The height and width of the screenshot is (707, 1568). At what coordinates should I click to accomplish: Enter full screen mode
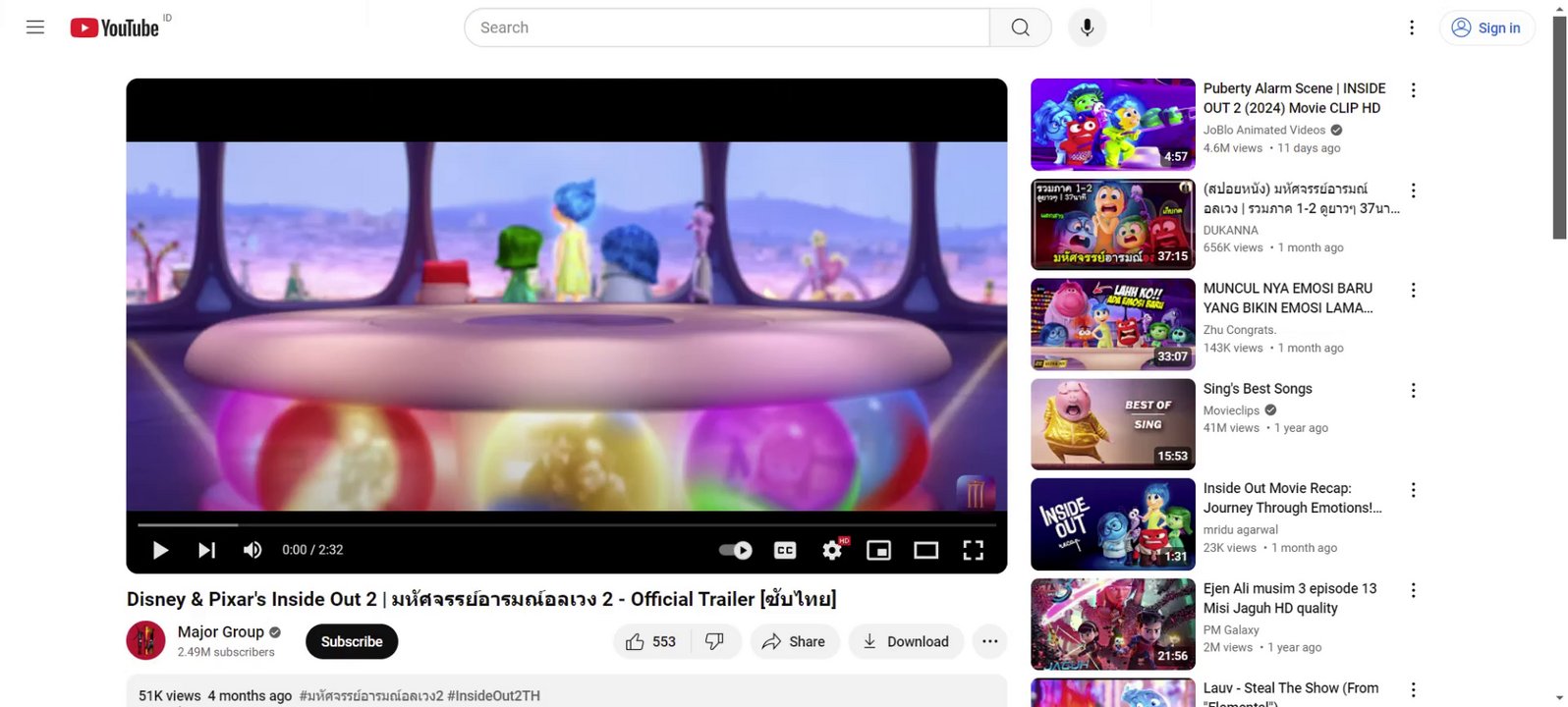[973, 550]
